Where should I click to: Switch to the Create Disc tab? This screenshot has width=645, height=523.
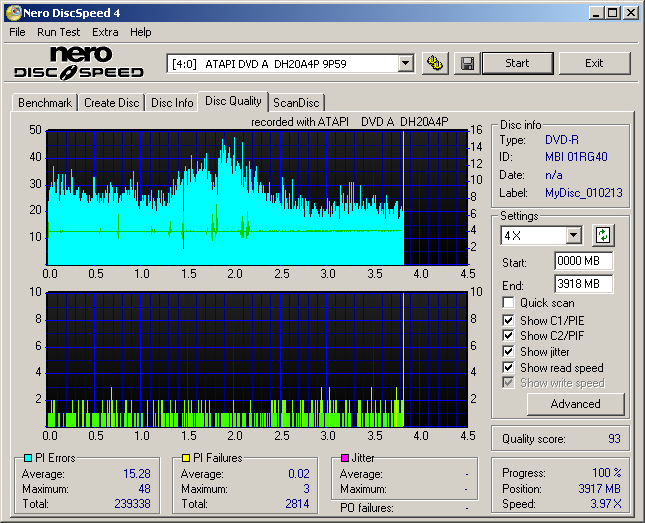[111, 102]
